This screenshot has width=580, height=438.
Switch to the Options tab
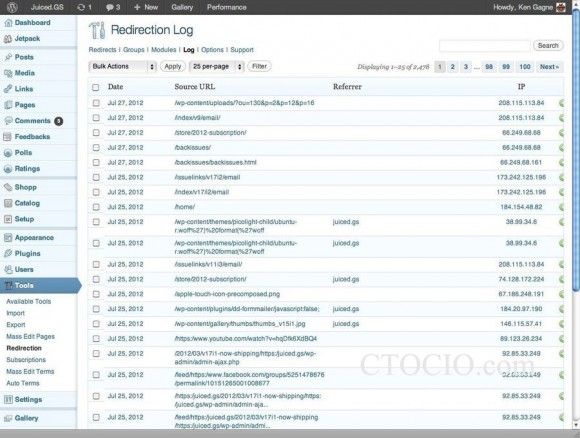point(212,50)
